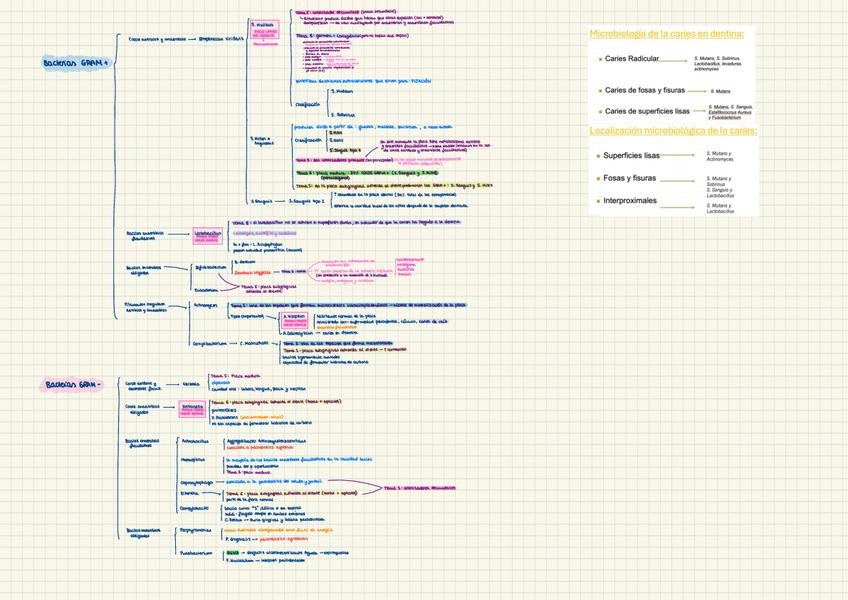Click italic 'S. Mutans y Actinomyces' note
This screenshot has height=600, width=848.
tap(720, 156)
